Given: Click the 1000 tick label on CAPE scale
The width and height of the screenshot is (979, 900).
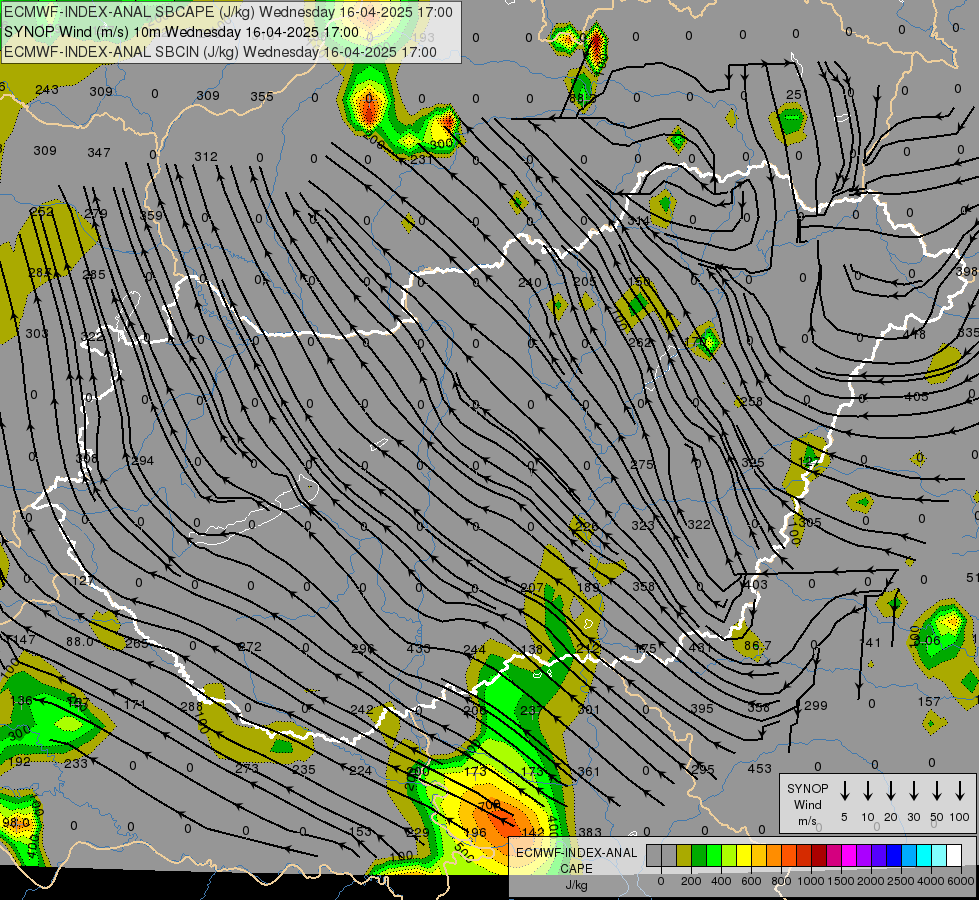Looking at the screenshot, I should [x=811, y=881].
